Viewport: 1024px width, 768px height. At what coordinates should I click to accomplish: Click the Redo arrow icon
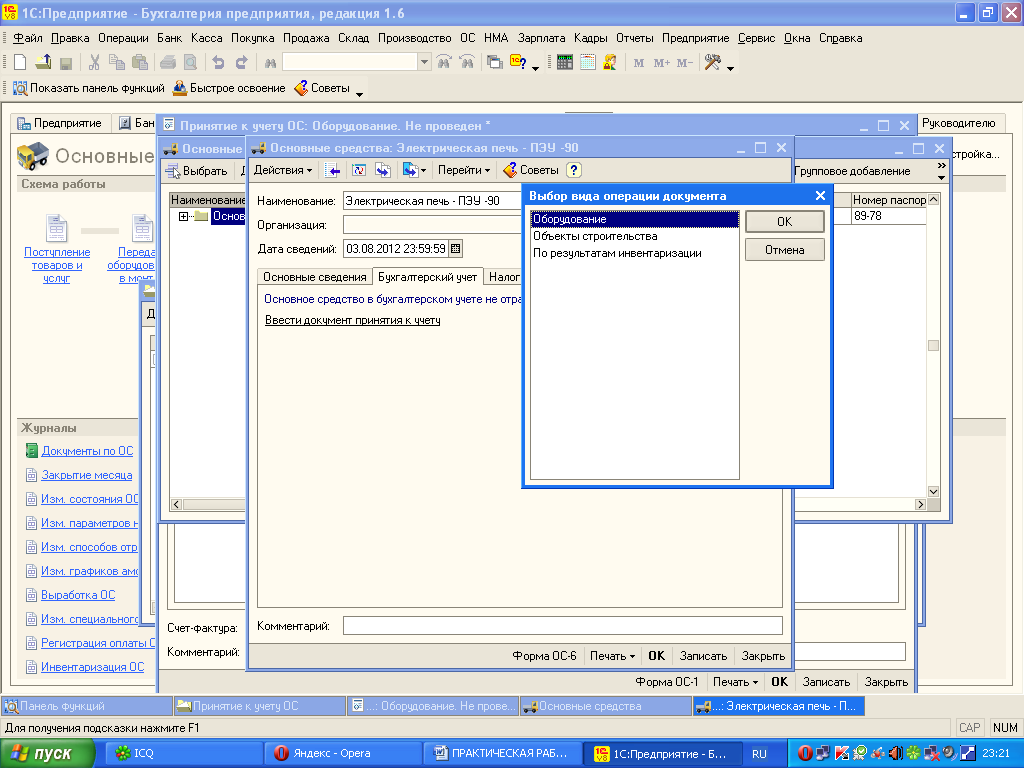[x=242, y=63]
